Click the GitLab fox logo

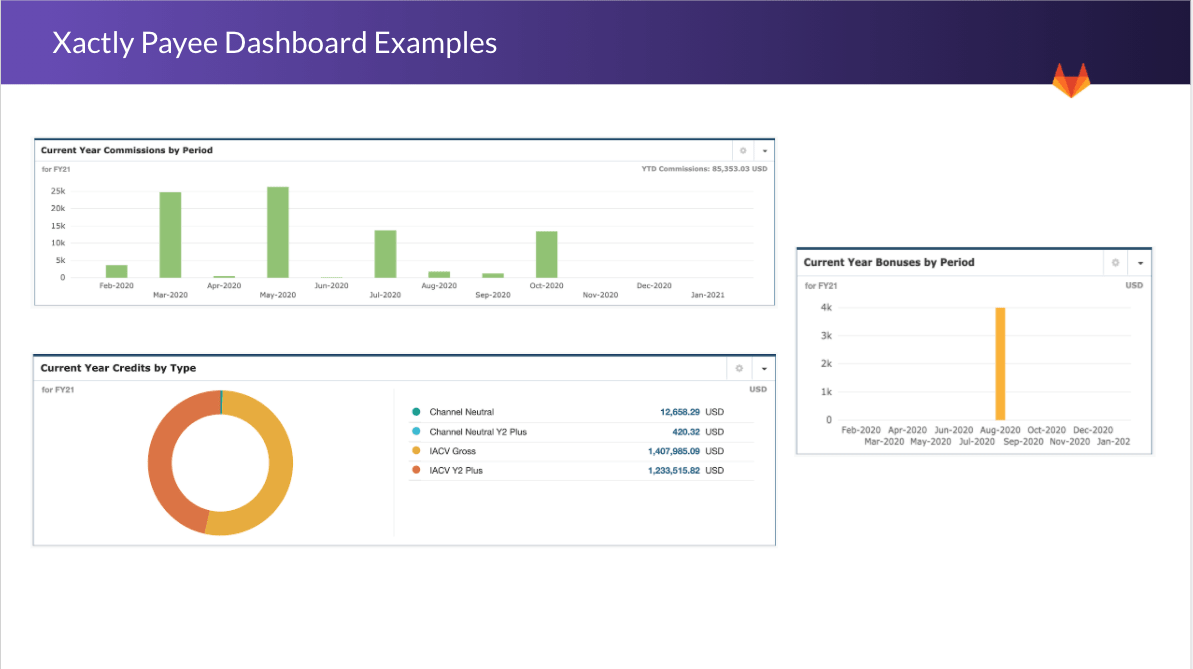click(x=1071, y=81)
